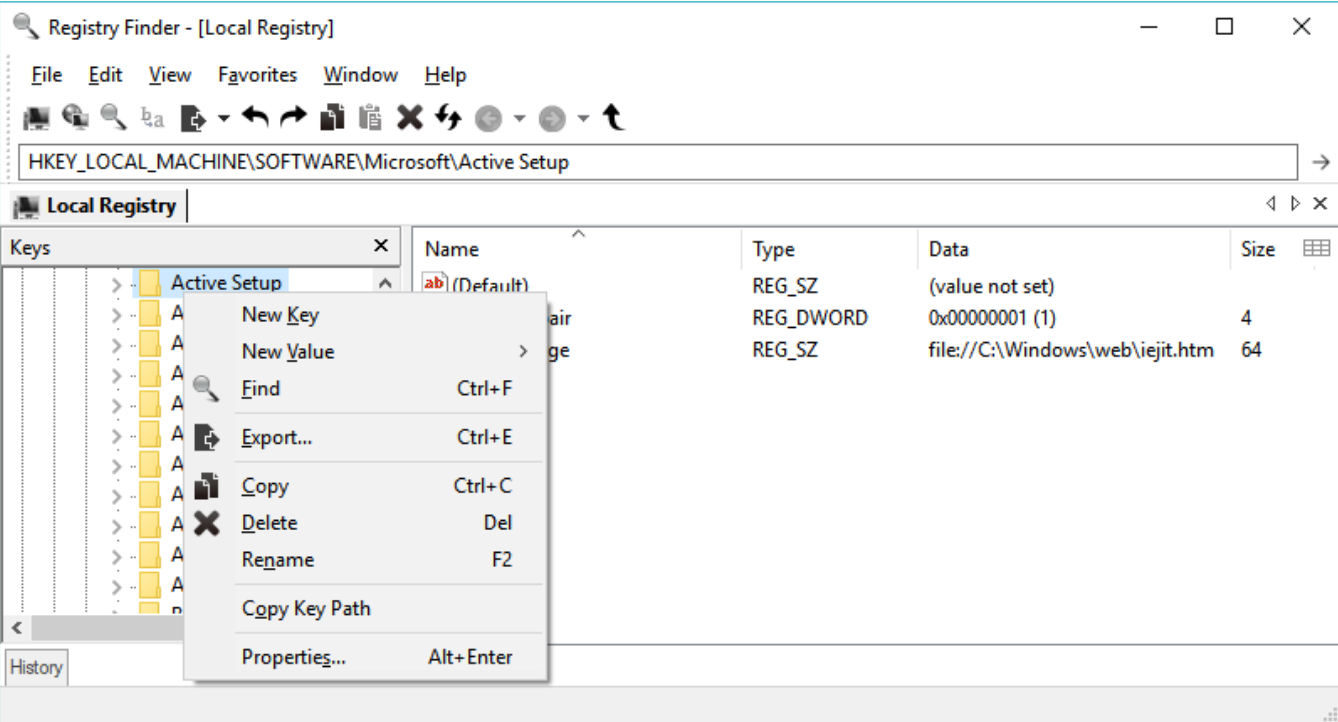Click the Paste clipboard toolbar icon
1338x722 pixels.
tap(372, 117)
